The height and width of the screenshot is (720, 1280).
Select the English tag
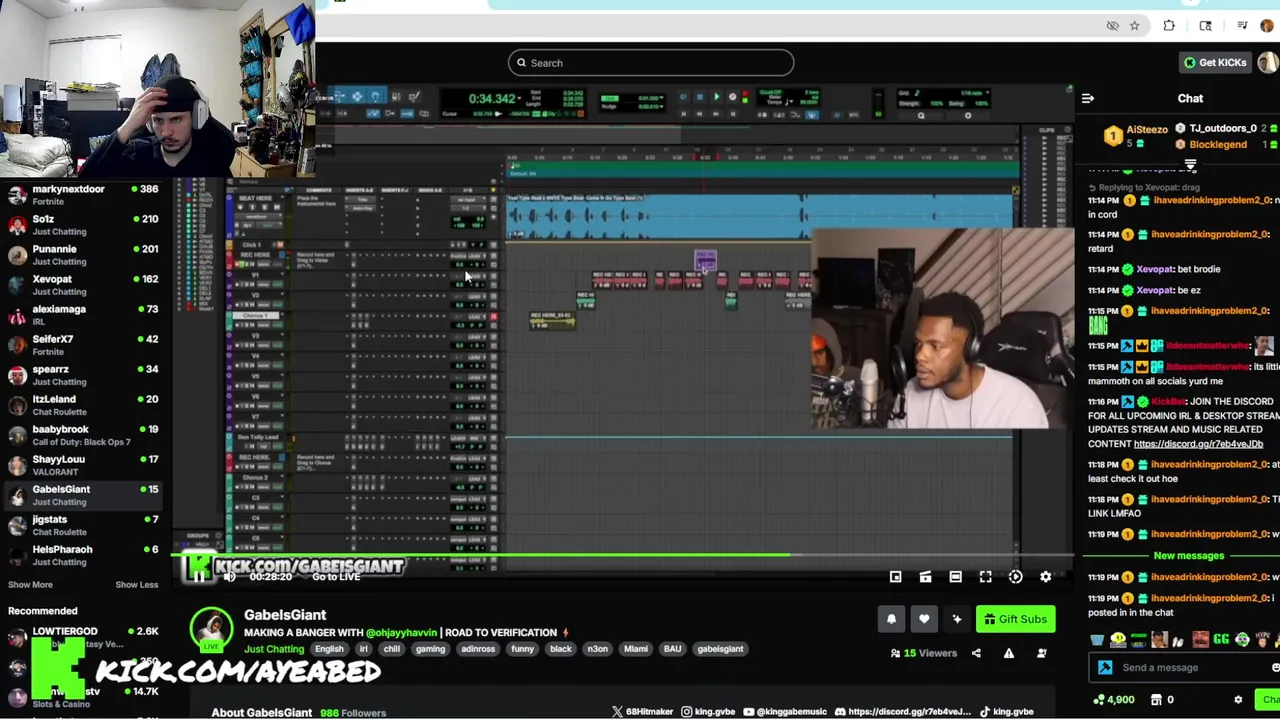pos(329,649)
